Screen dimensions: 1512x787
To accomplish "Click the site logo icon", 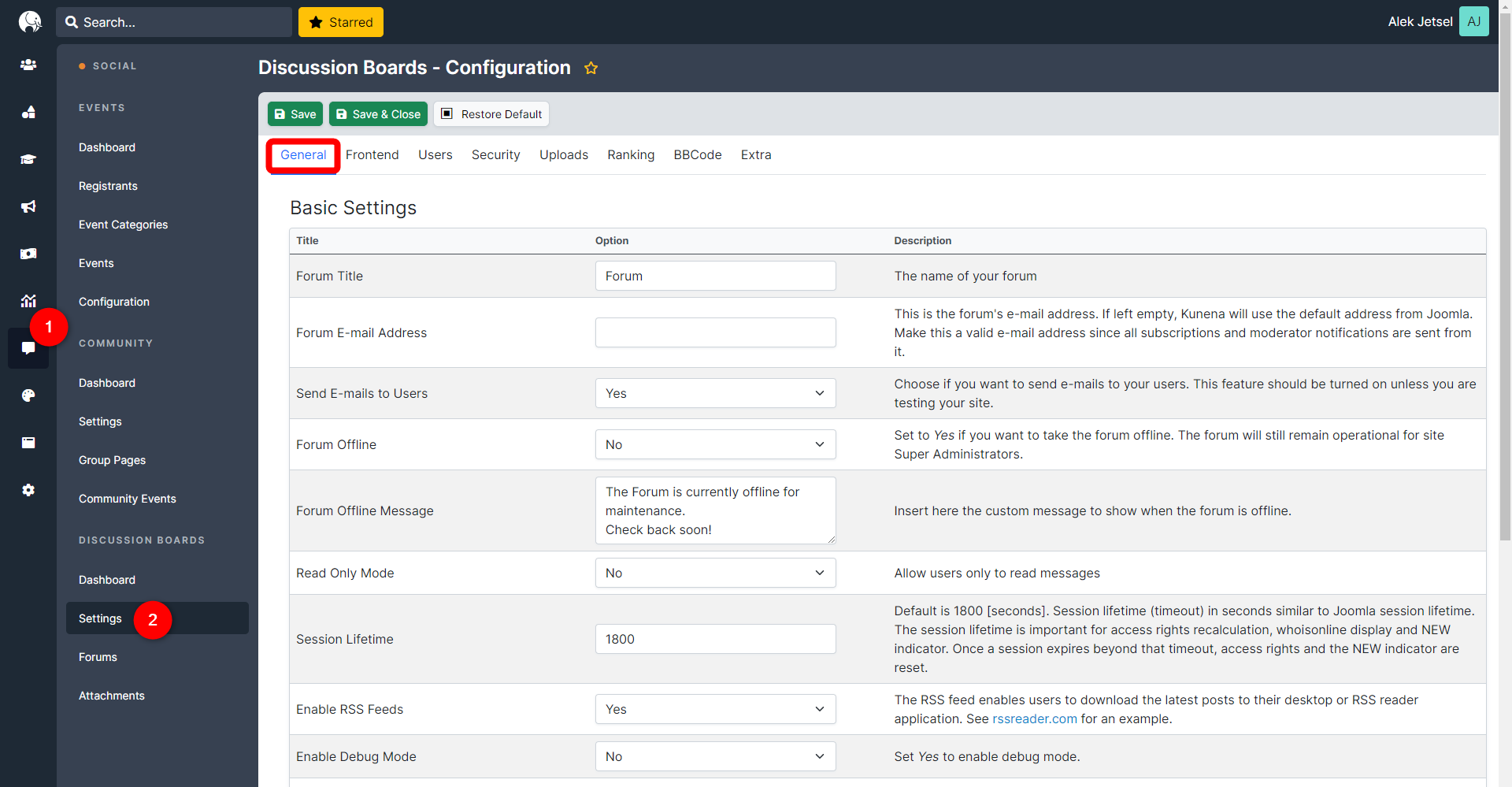I will pyautogui.click(x=29, y=21).
